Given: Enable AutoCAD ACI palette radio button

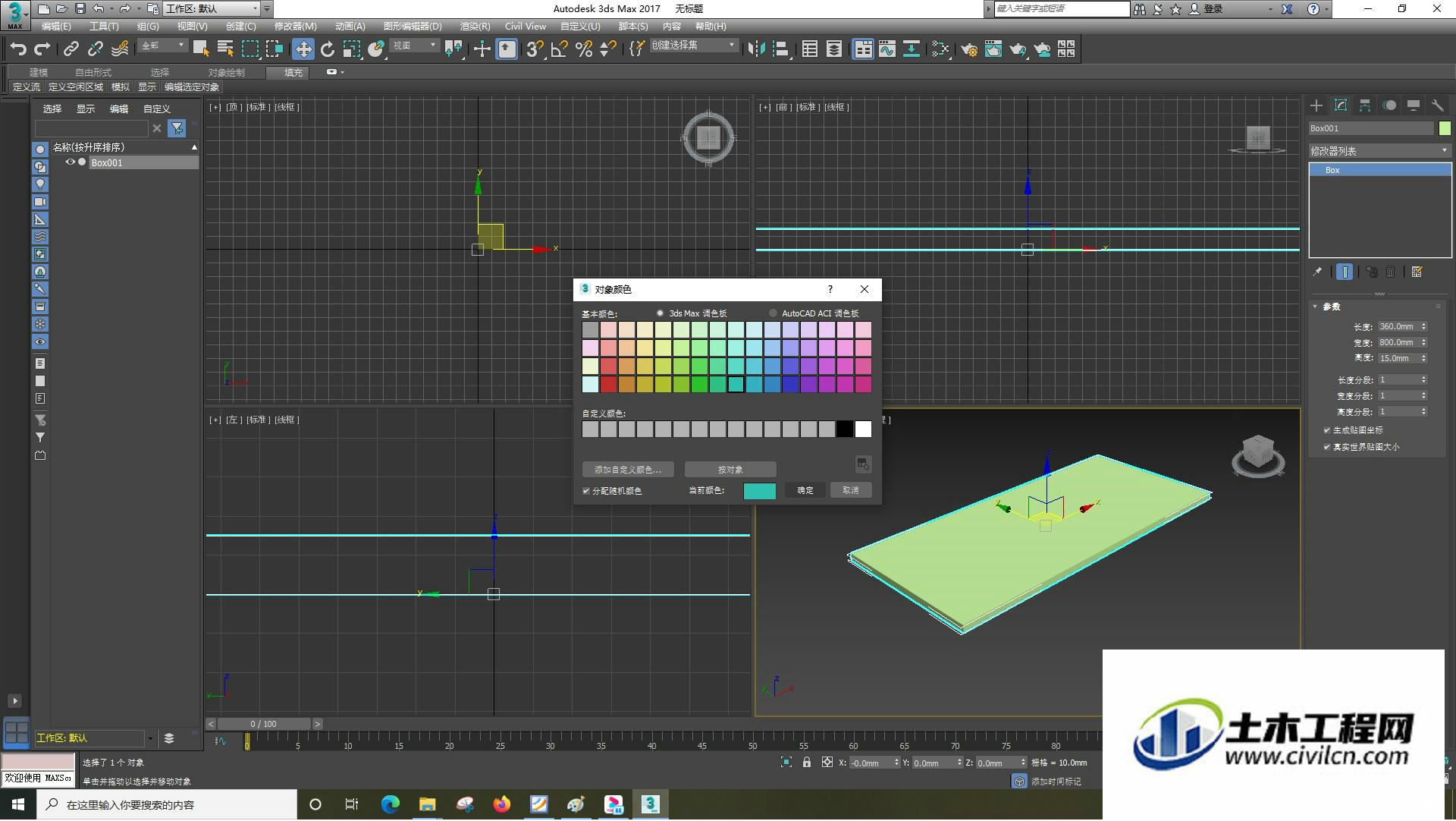Looking at the screenshot, I should pos(773,313).
